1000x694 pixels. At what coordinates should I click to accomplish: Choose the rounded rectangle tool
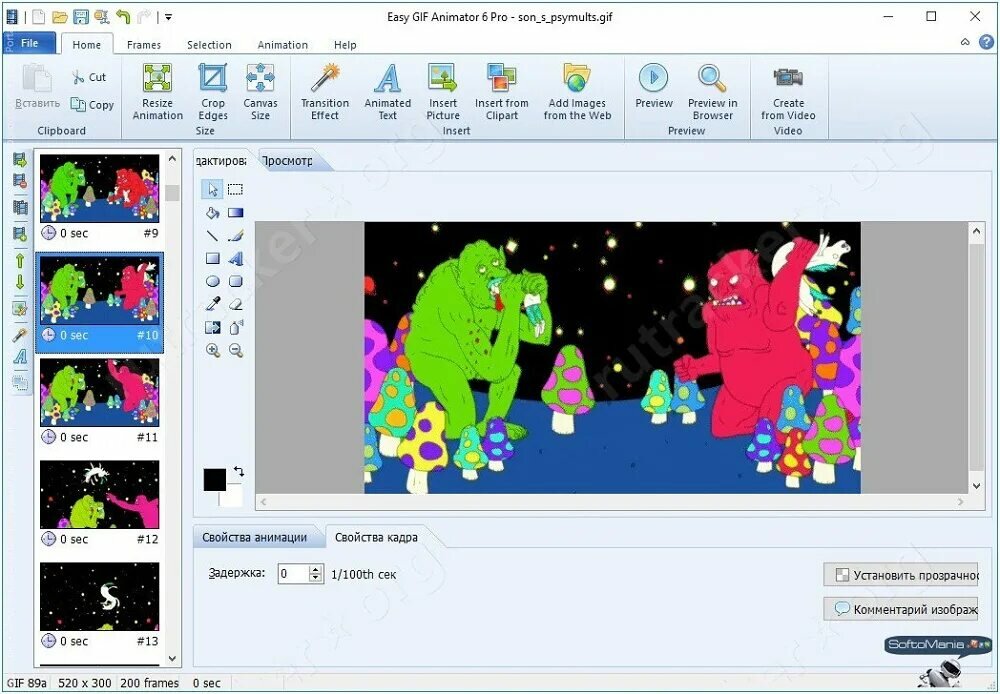pyautogui.click(x=235, y=281)
